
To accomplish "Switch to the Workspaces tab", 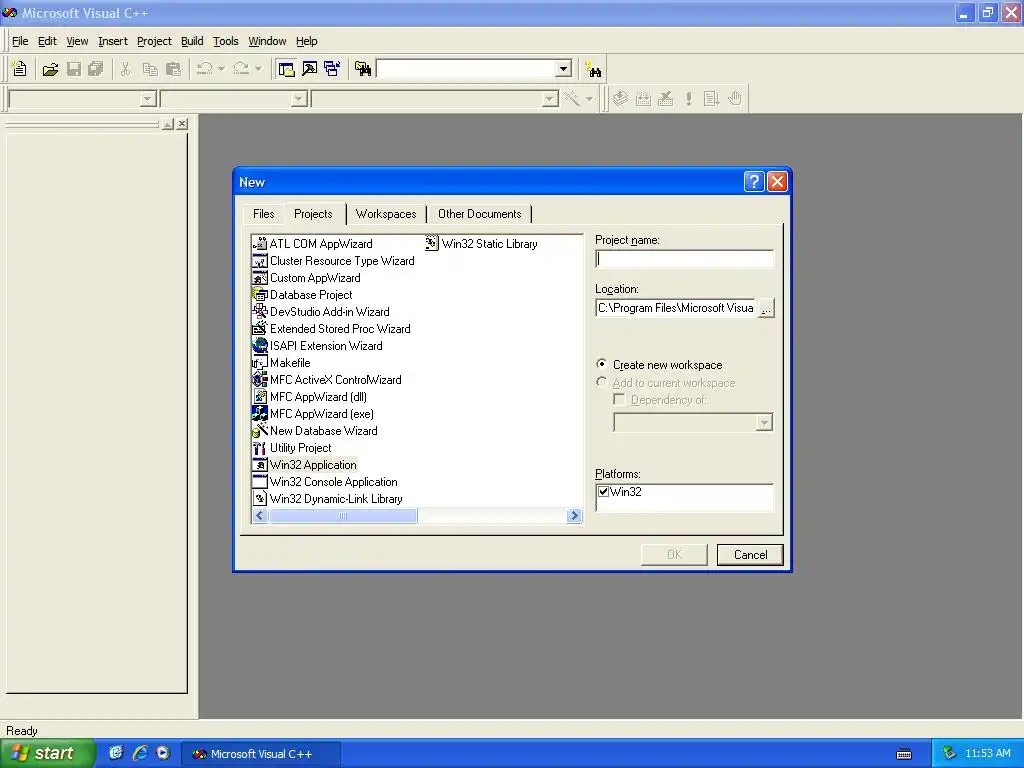I will coord(386,214).
